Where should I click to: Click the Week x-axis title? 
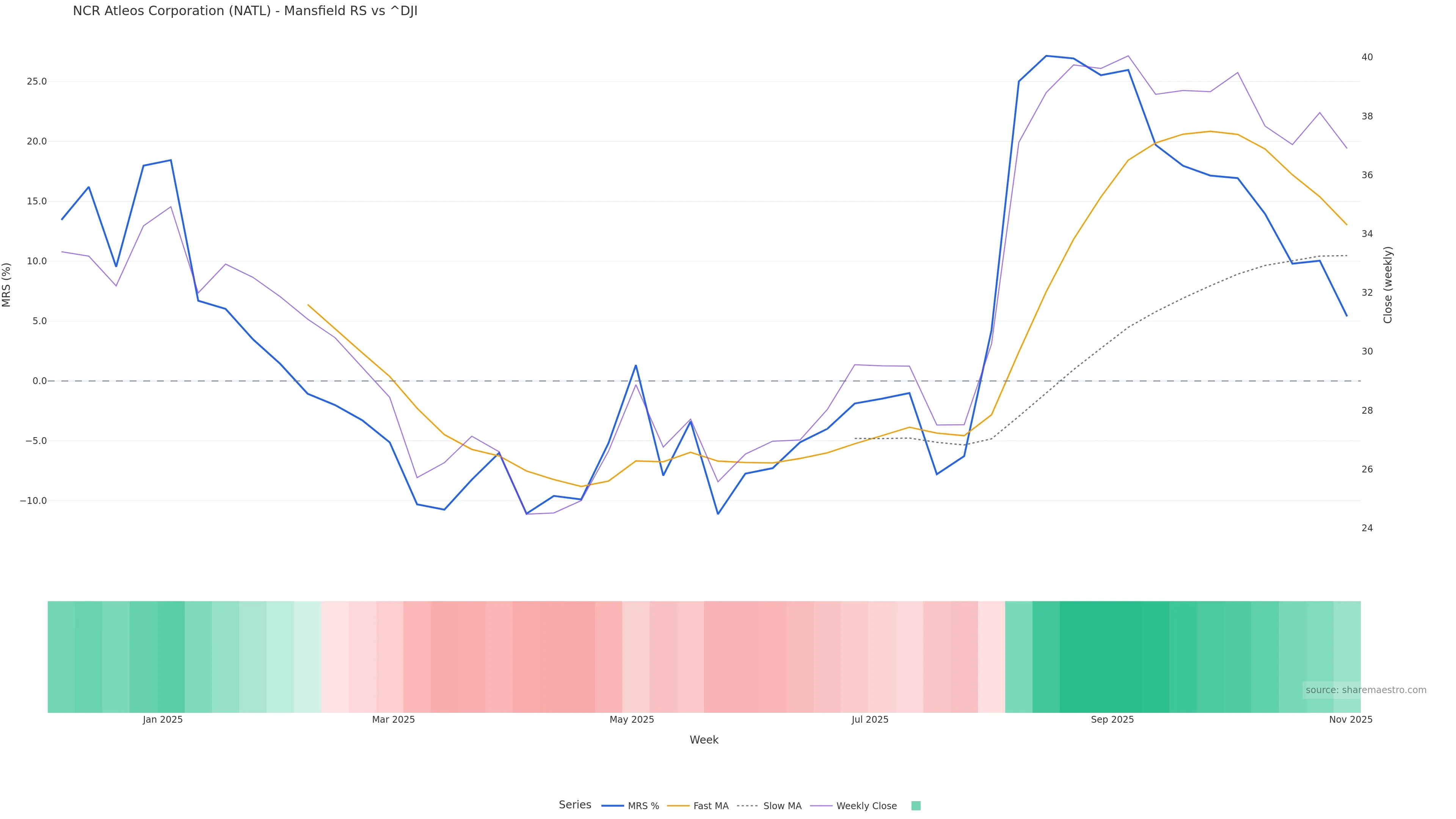click(x=704, y=740)
